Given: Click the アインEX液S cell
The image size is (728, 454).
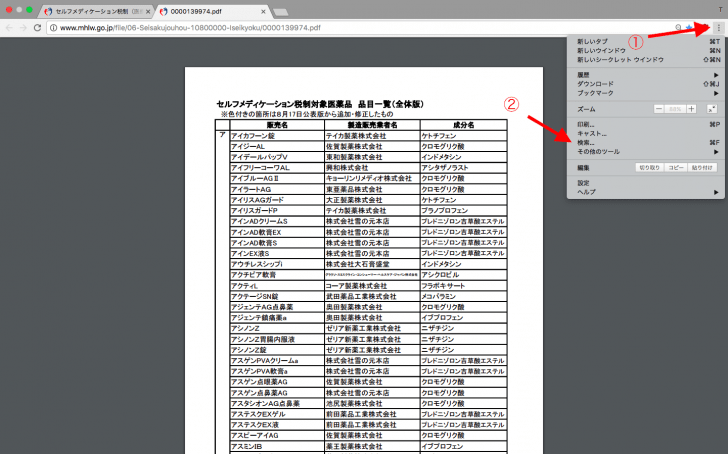Looking at the screenshot, I should click(x=277, y=253).
